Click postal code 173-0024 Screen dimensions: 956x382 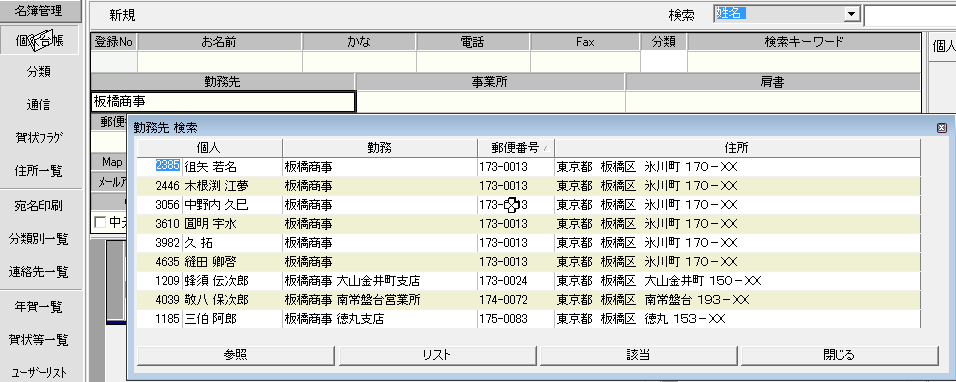pyautogui.click(x=503, y=281)
